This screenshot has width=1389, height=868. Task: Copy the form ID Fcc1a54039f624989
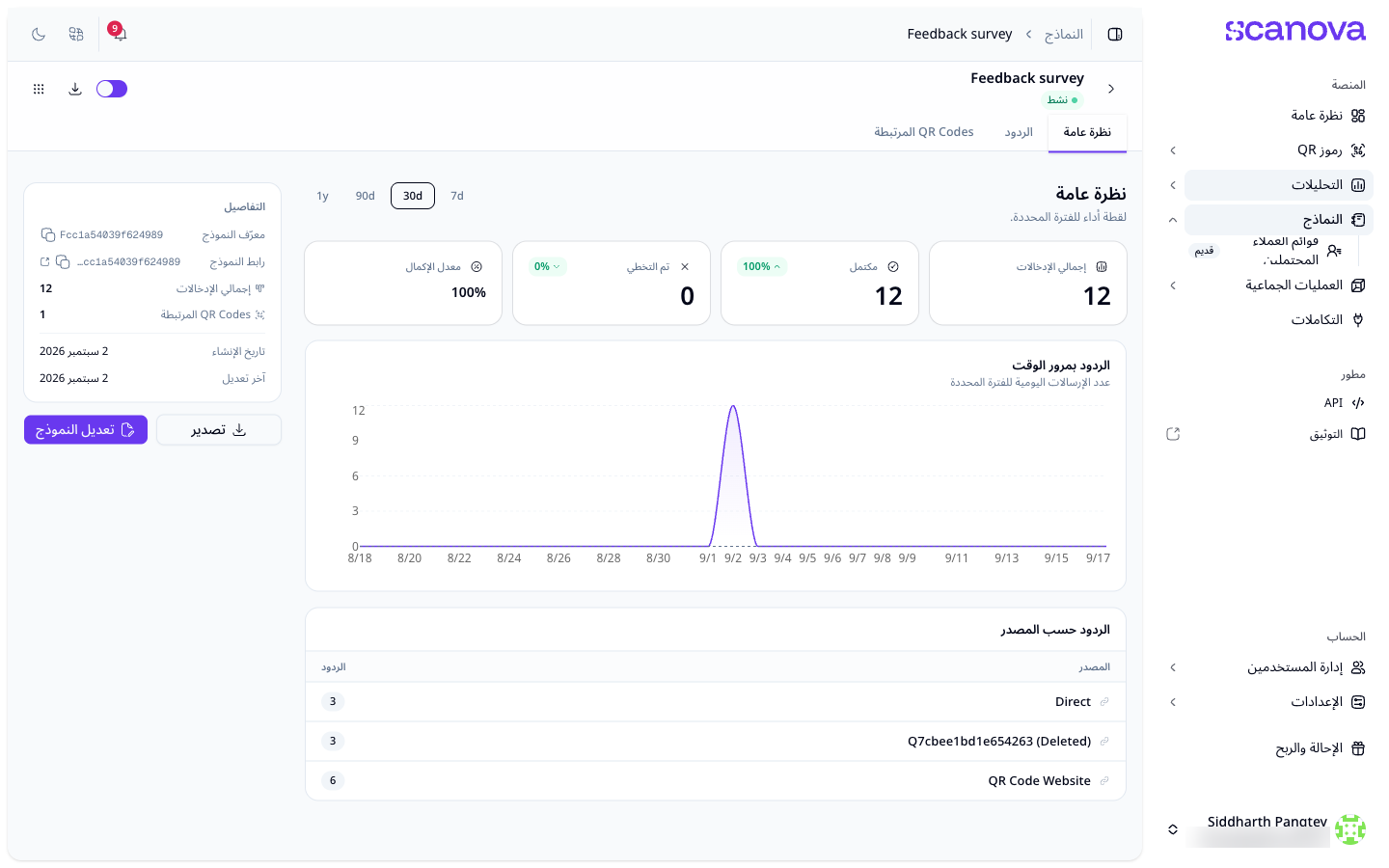(x=47, y=234)
